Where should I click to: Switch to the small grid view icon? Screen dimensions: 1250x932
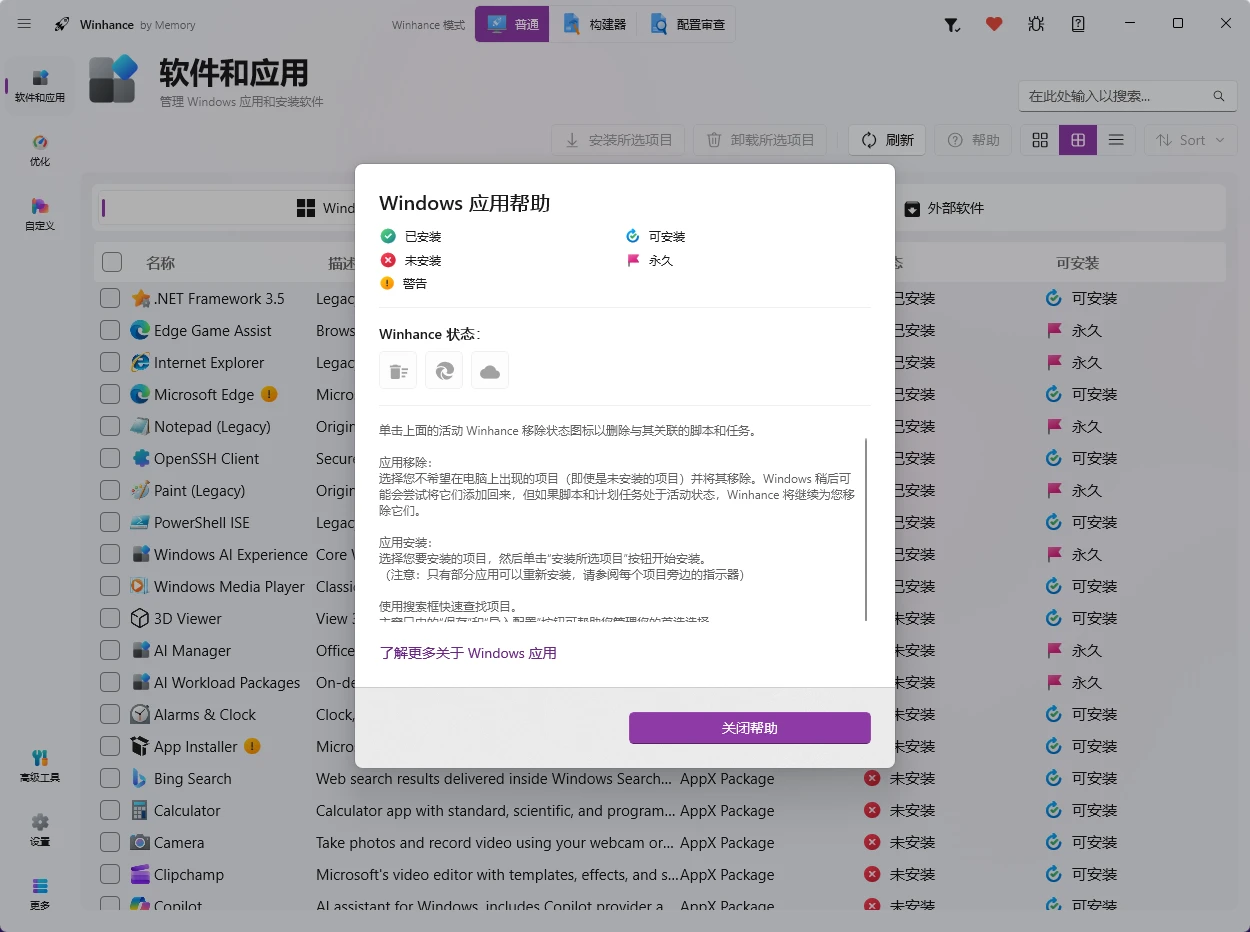[1040, 140]
